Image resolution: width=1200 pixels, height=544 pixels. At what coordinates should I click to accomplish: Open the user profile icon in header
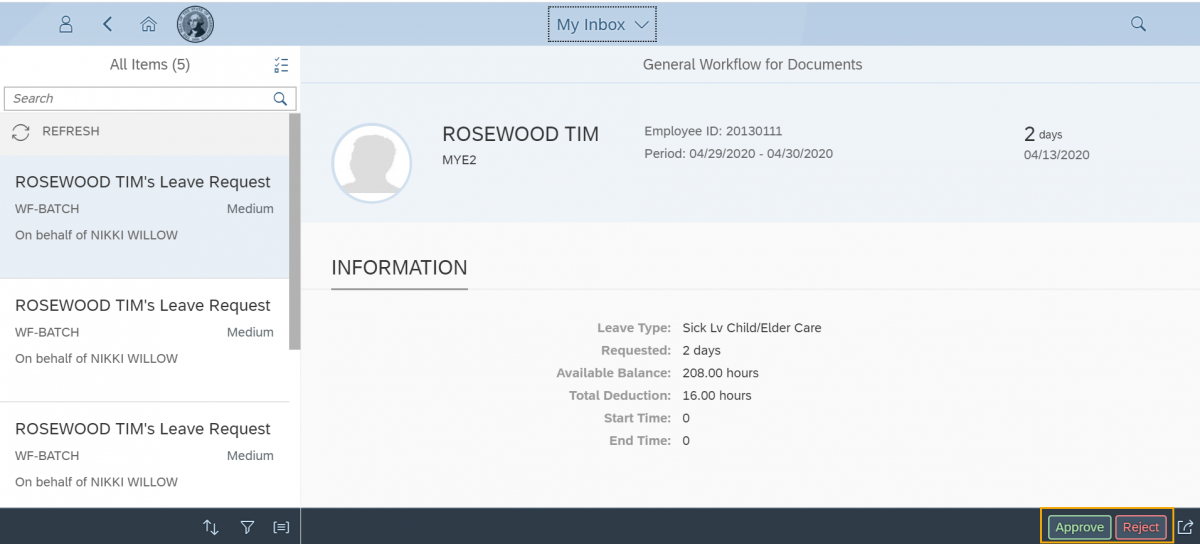pos(66,24)
